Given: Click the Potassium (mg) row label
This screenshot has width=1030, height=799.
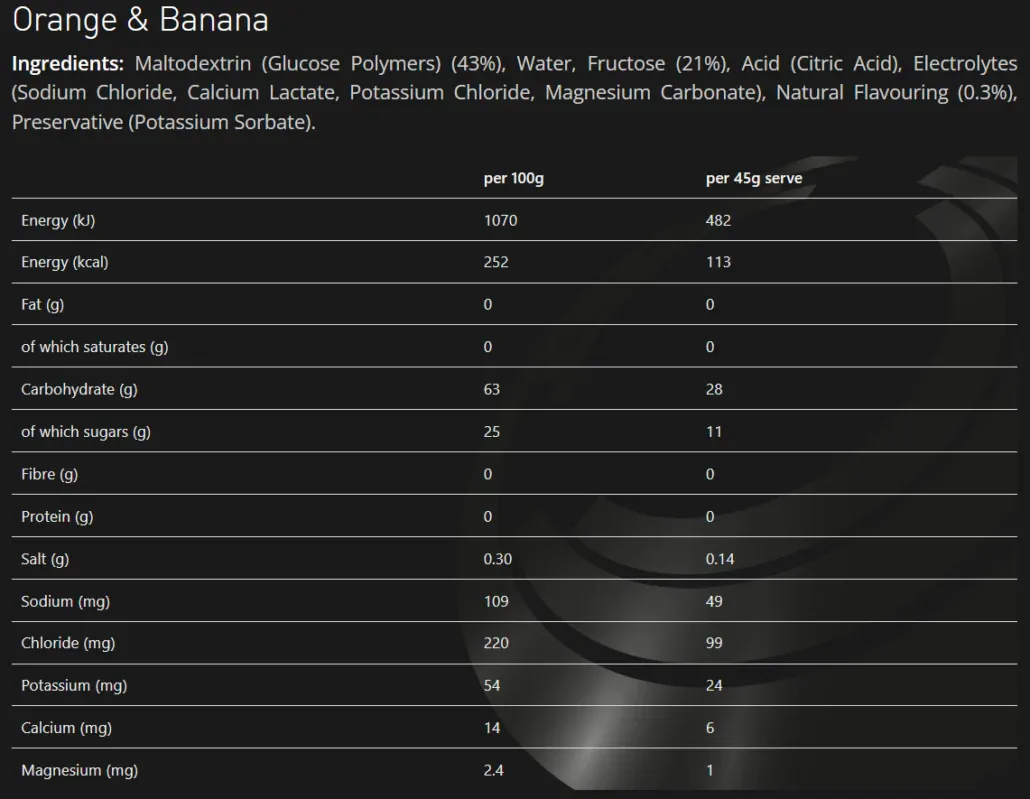Looking at the screenshot, I should pyautogui.click(x=74, y=686).
